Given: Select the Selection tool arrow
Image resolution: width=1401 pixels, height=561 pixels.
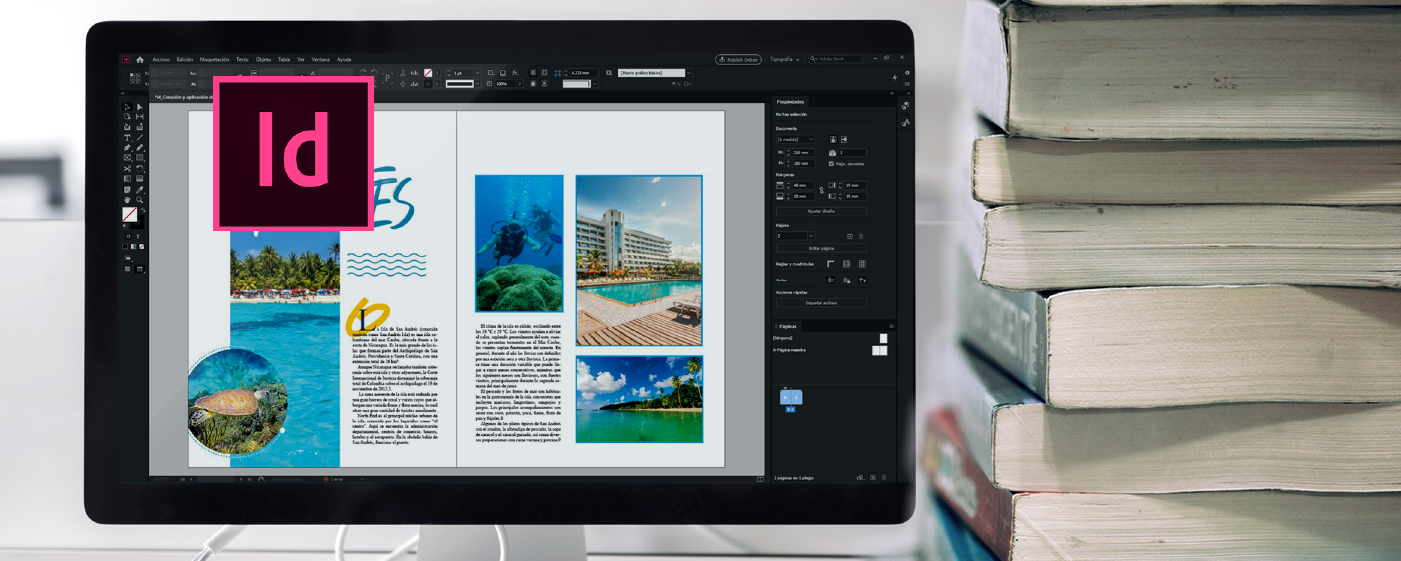Looking at the screenshot, I should click(127, 107).
